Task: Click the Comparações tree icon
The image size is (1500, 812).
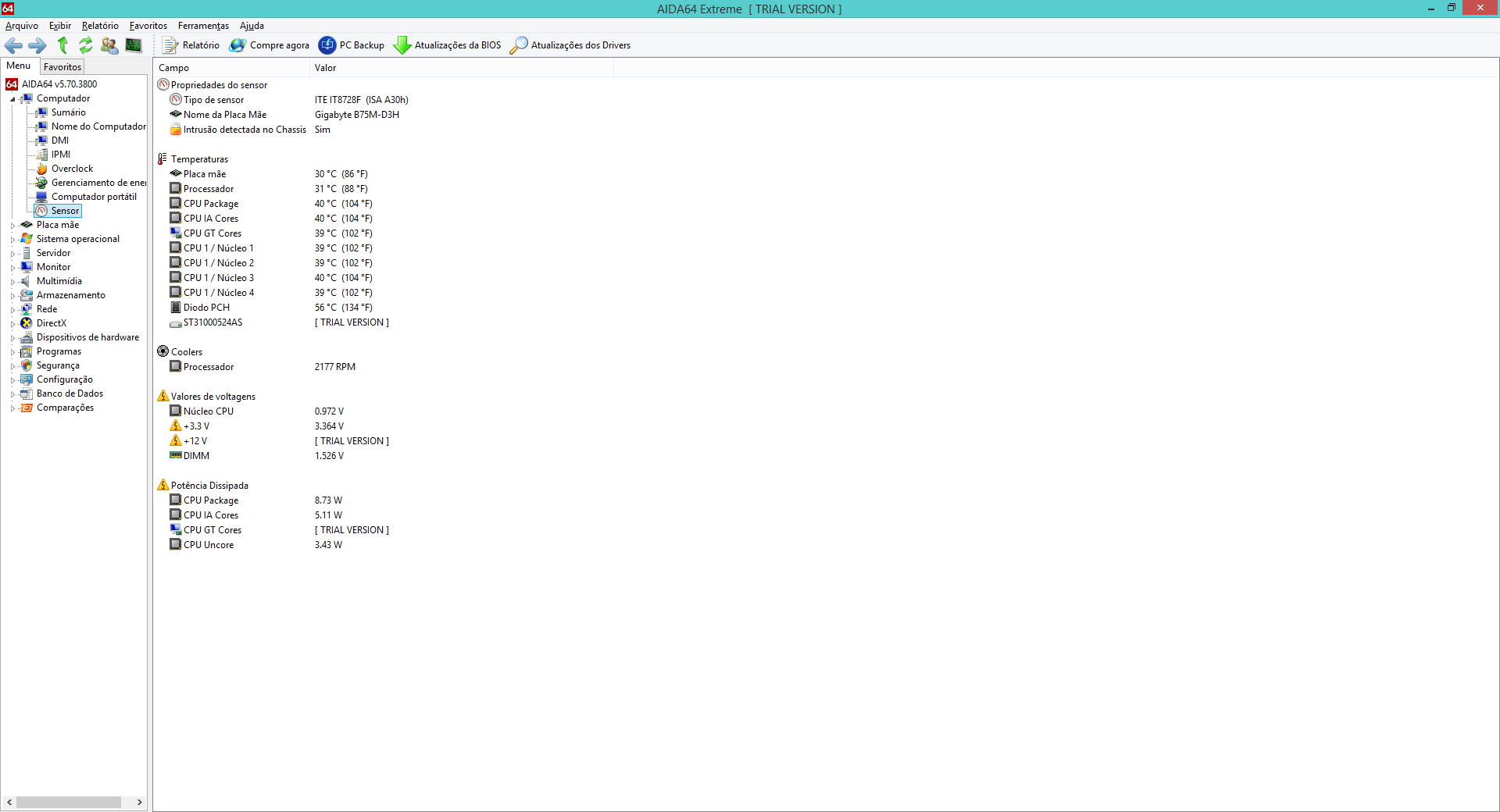Action: click(27, 408)
